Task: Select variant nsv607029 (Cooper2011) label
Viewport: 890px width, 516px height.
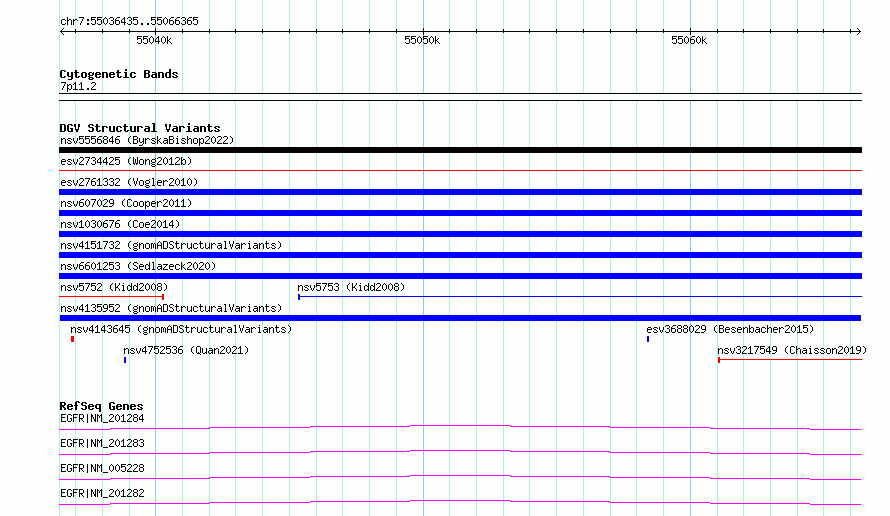Action: 126,203
